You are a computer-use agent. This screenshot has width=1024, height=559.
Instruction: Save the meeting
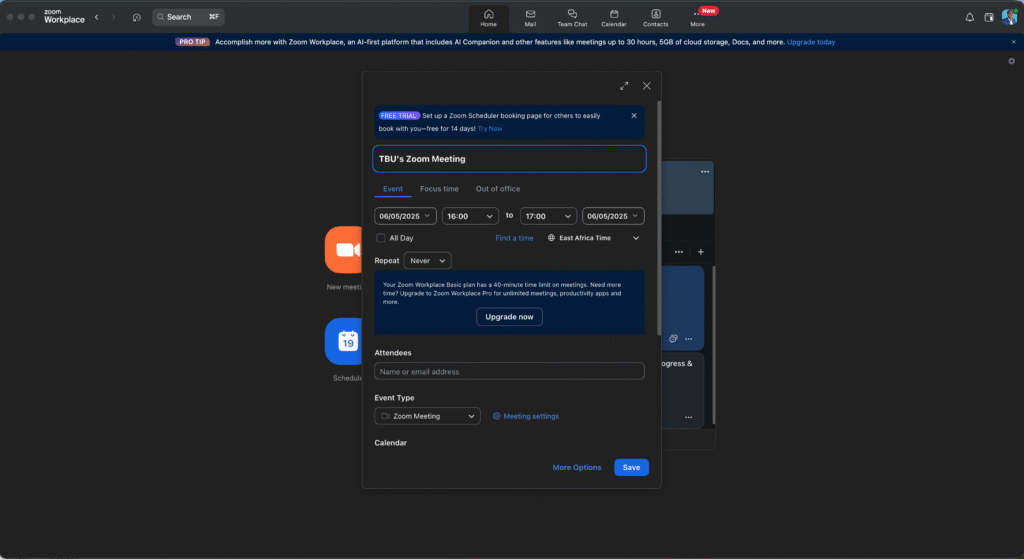[x=631, y=468]
